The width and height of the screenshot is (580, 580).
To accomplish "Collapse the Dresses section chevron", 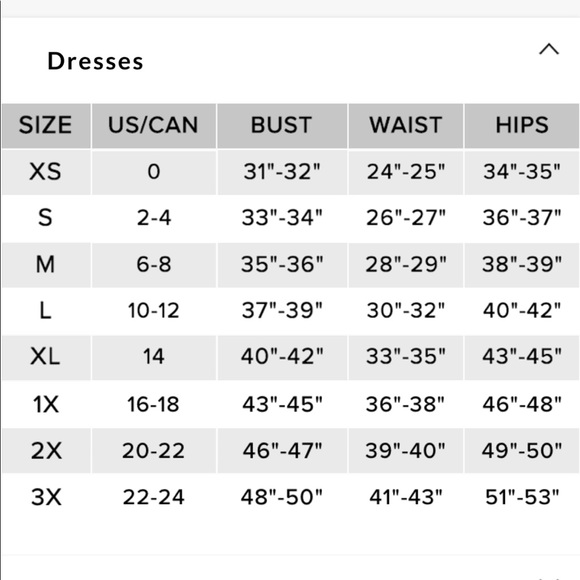I will click(549, 49).
